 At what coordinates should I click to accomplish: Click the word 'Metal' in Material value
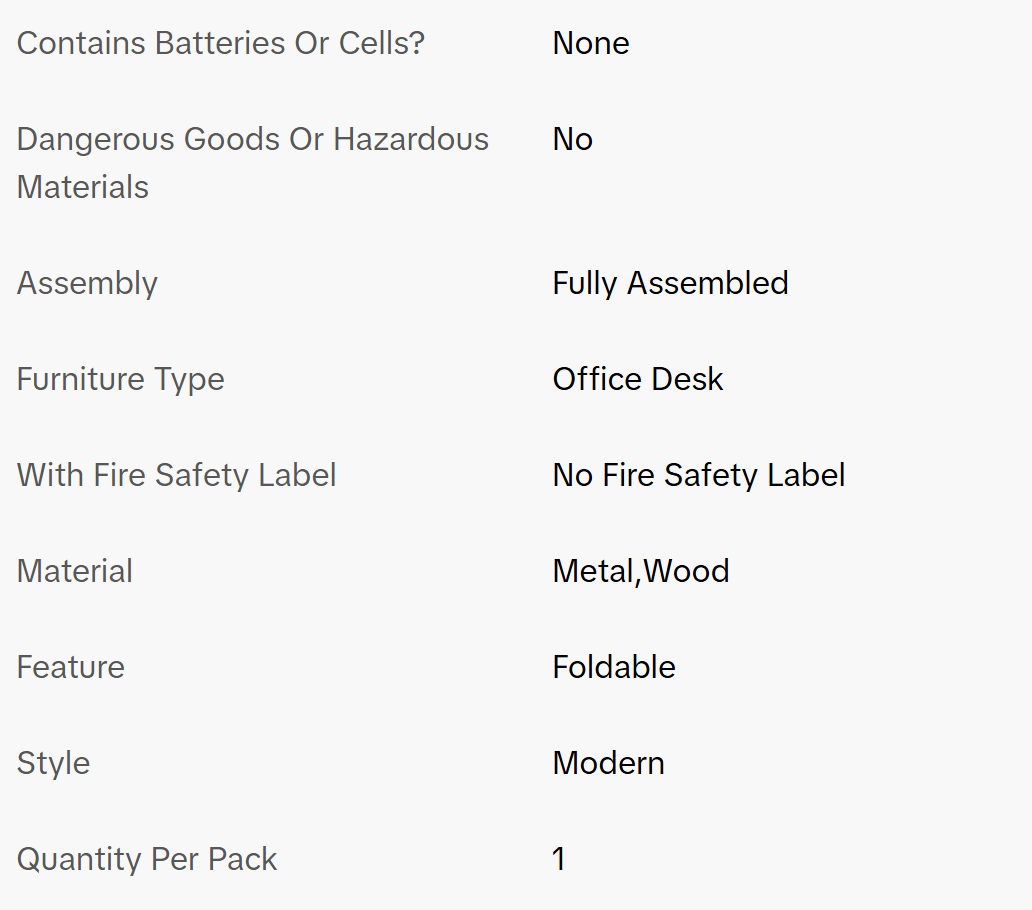(x=594, y=571)
